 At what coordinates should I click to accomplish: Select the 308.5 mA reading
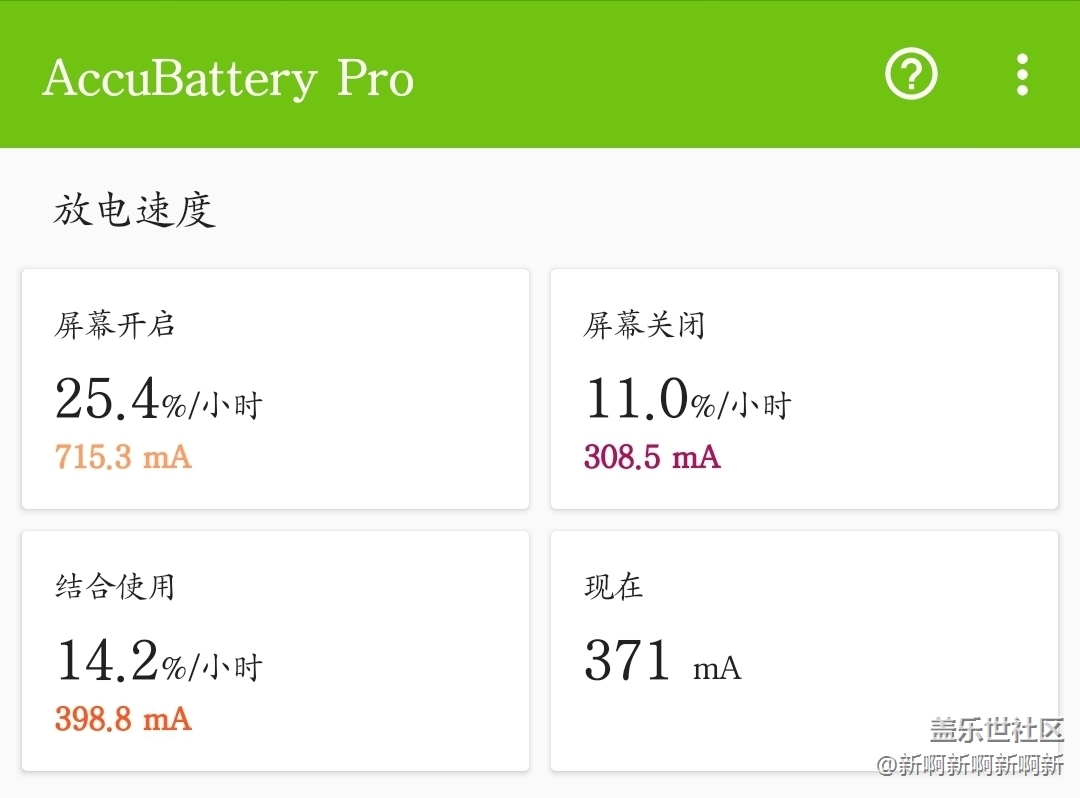click(x=652, y=457)
